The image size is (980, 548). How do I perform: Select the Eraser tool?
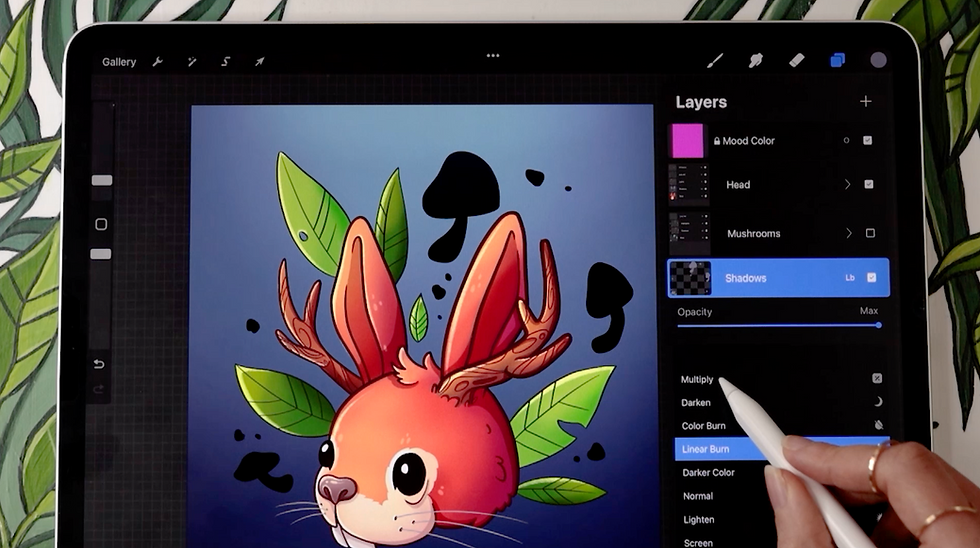coord(797,60)
